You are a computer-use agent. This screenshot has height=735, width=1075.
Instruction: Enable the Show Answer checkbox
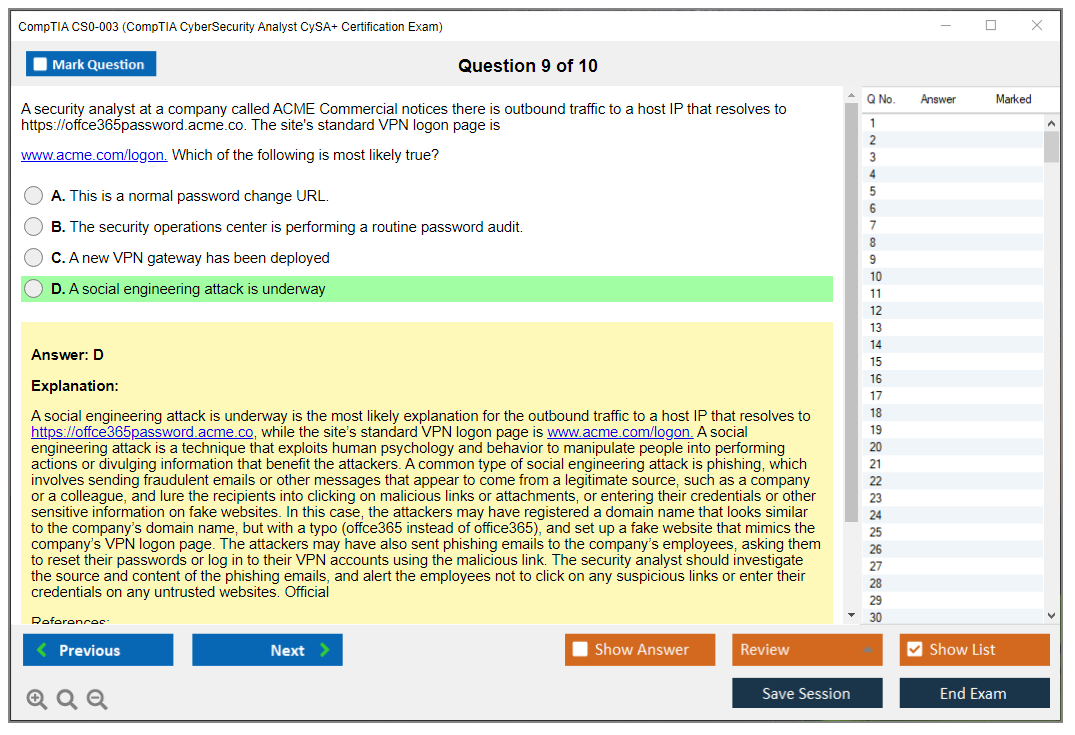[x=581, y=650]
